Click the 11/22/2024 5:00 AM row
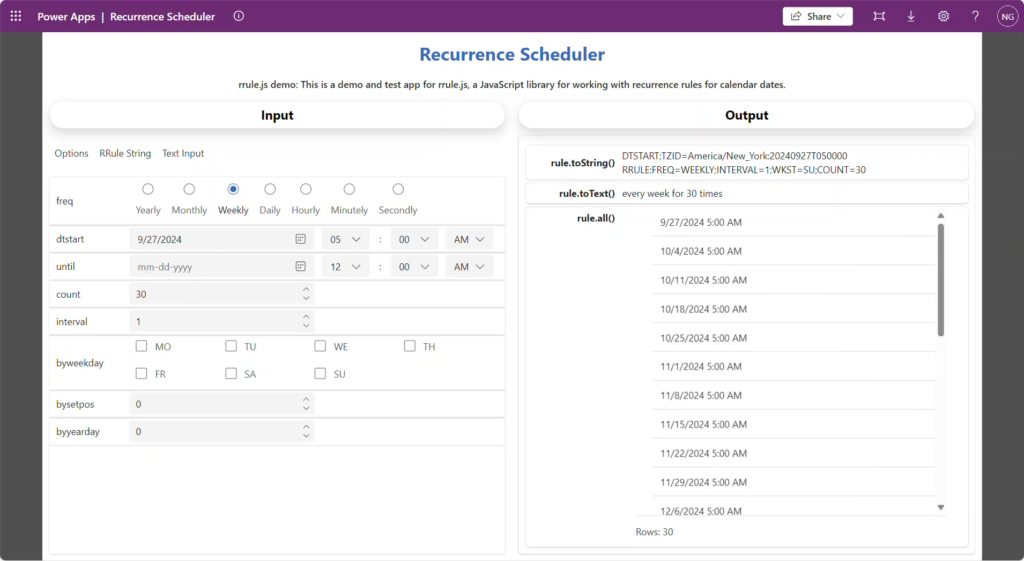Viewport: 1024px width, 561px height. click(x=793, y=453)
